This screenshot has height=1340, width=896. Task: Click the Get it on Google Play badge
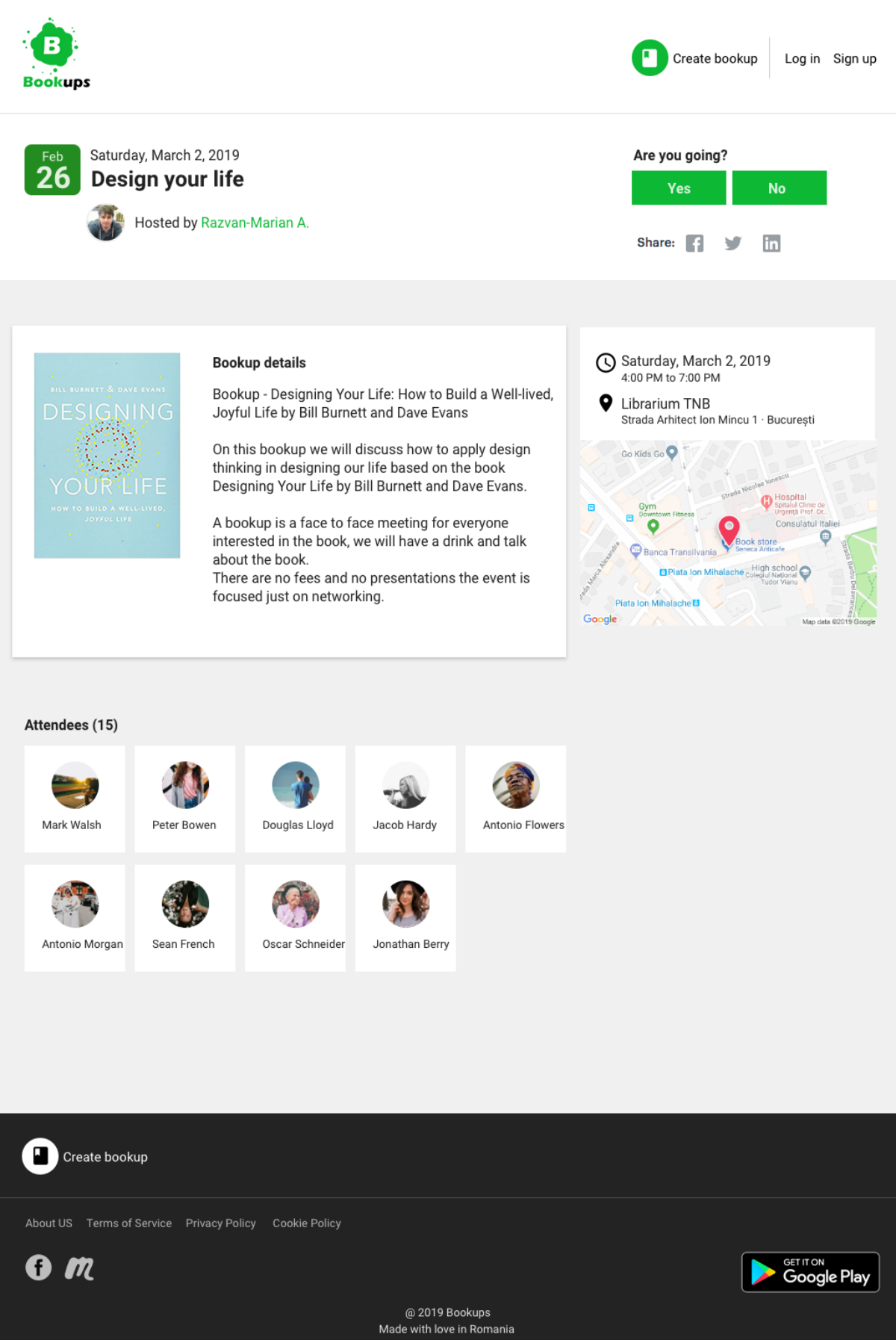point(810,1271)
